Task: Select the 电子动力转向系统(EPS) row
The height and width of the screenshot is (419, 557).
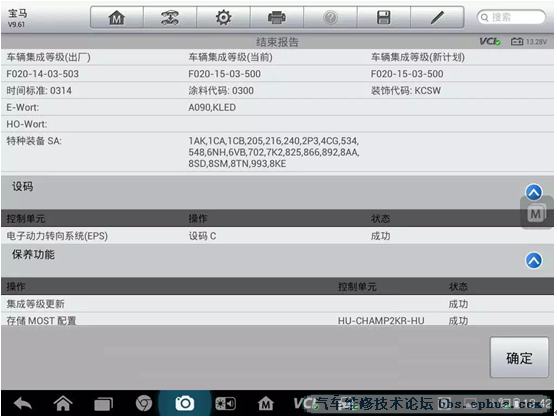Action: coord(277,236)
